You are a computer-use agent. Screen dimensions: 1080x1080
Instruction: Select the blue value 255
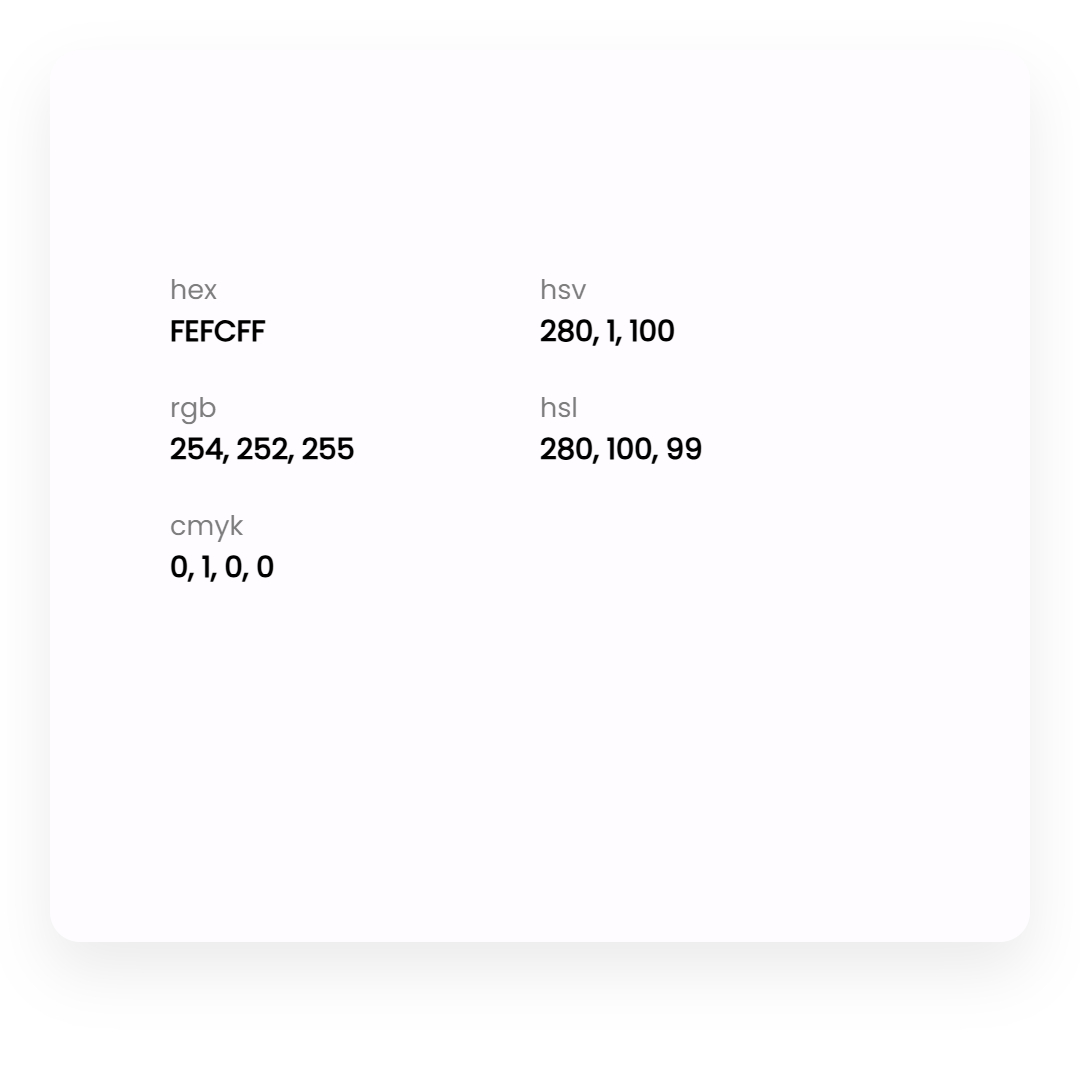coord(328,449)
